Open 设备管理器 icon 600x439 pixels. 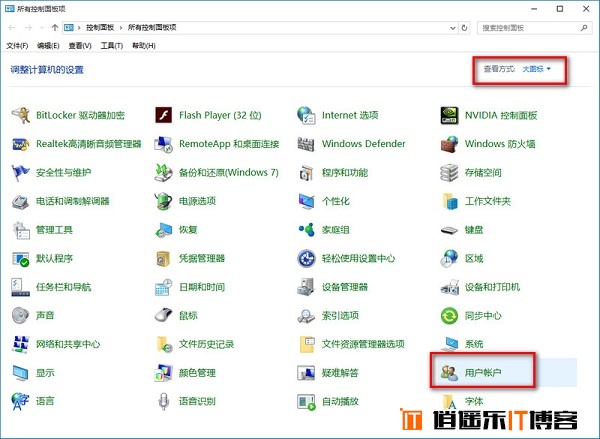[x=306, y=287]
